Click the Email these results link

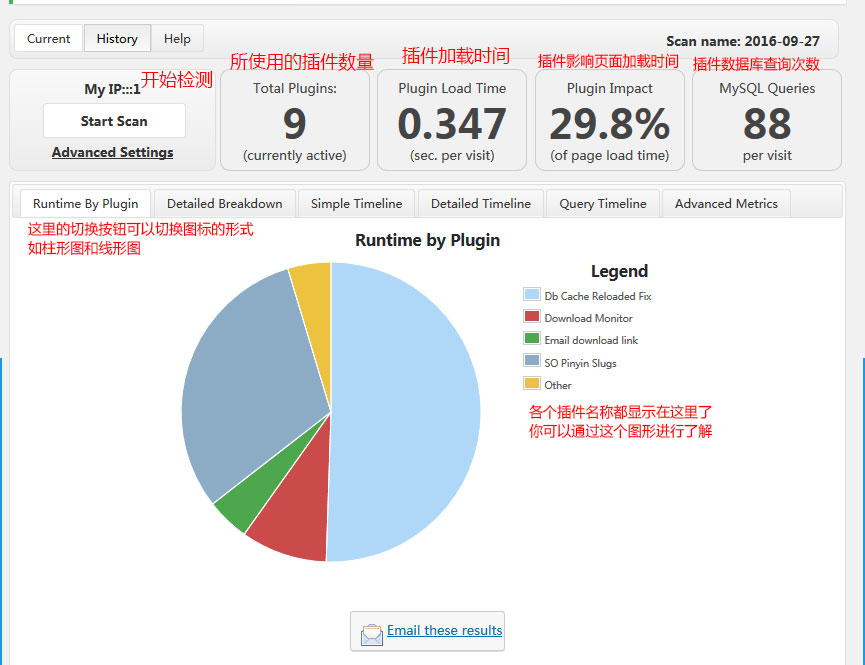(x=444, y=631)
